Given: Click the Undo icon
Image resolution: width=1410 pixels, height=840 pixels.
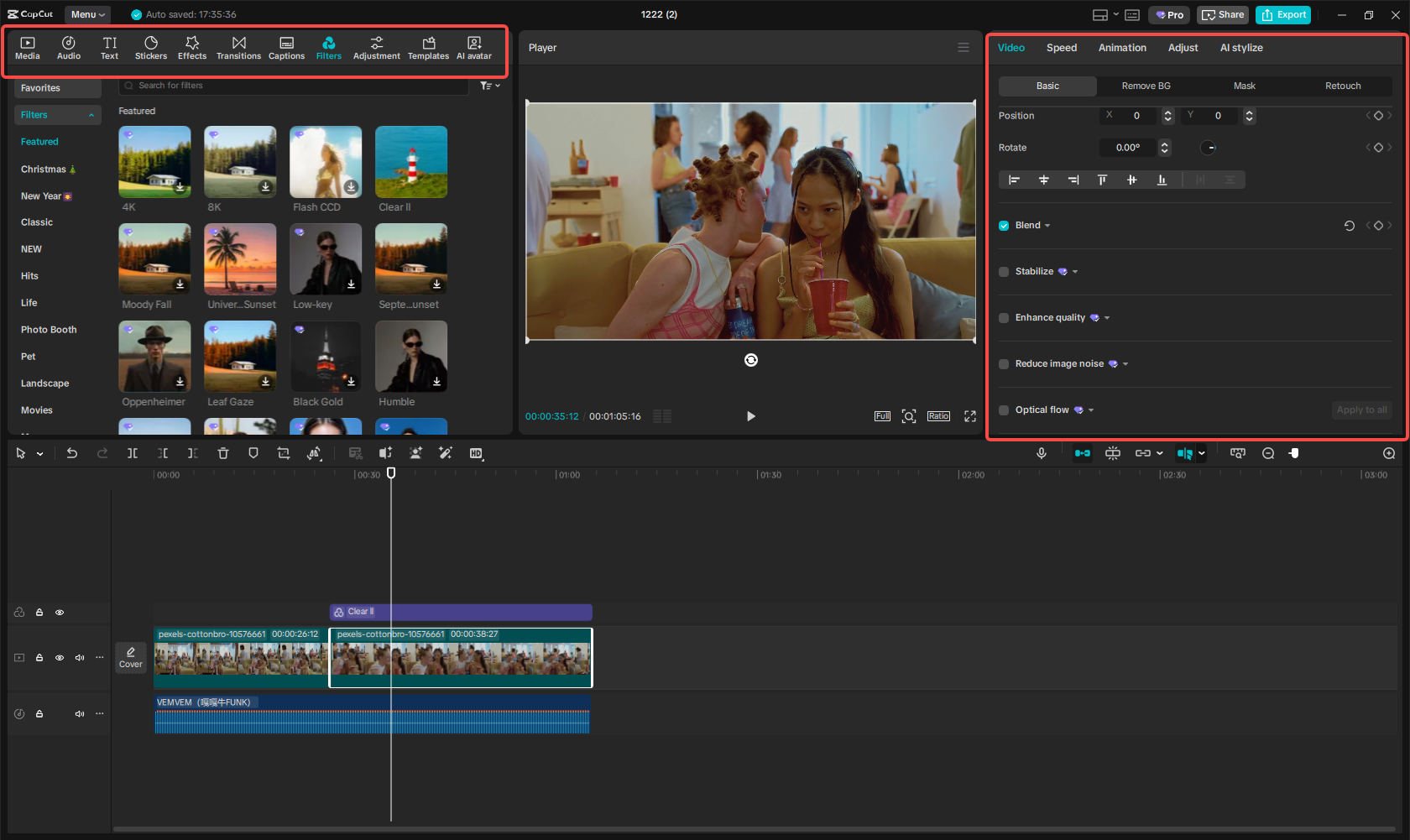Looking at the screenshot, I should 72,453.
